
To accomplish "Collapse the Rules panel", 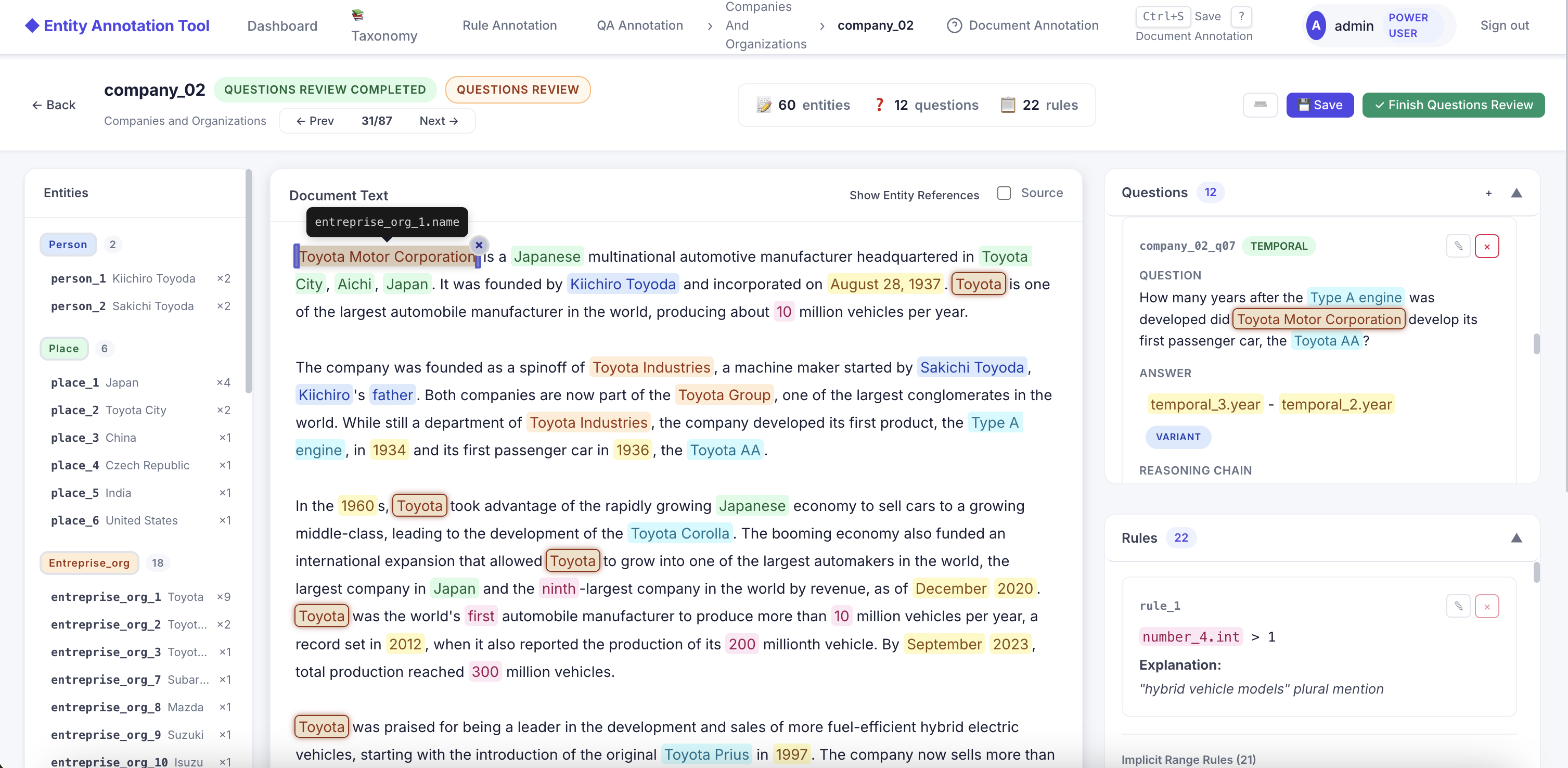I will [x=1516, y=538].
